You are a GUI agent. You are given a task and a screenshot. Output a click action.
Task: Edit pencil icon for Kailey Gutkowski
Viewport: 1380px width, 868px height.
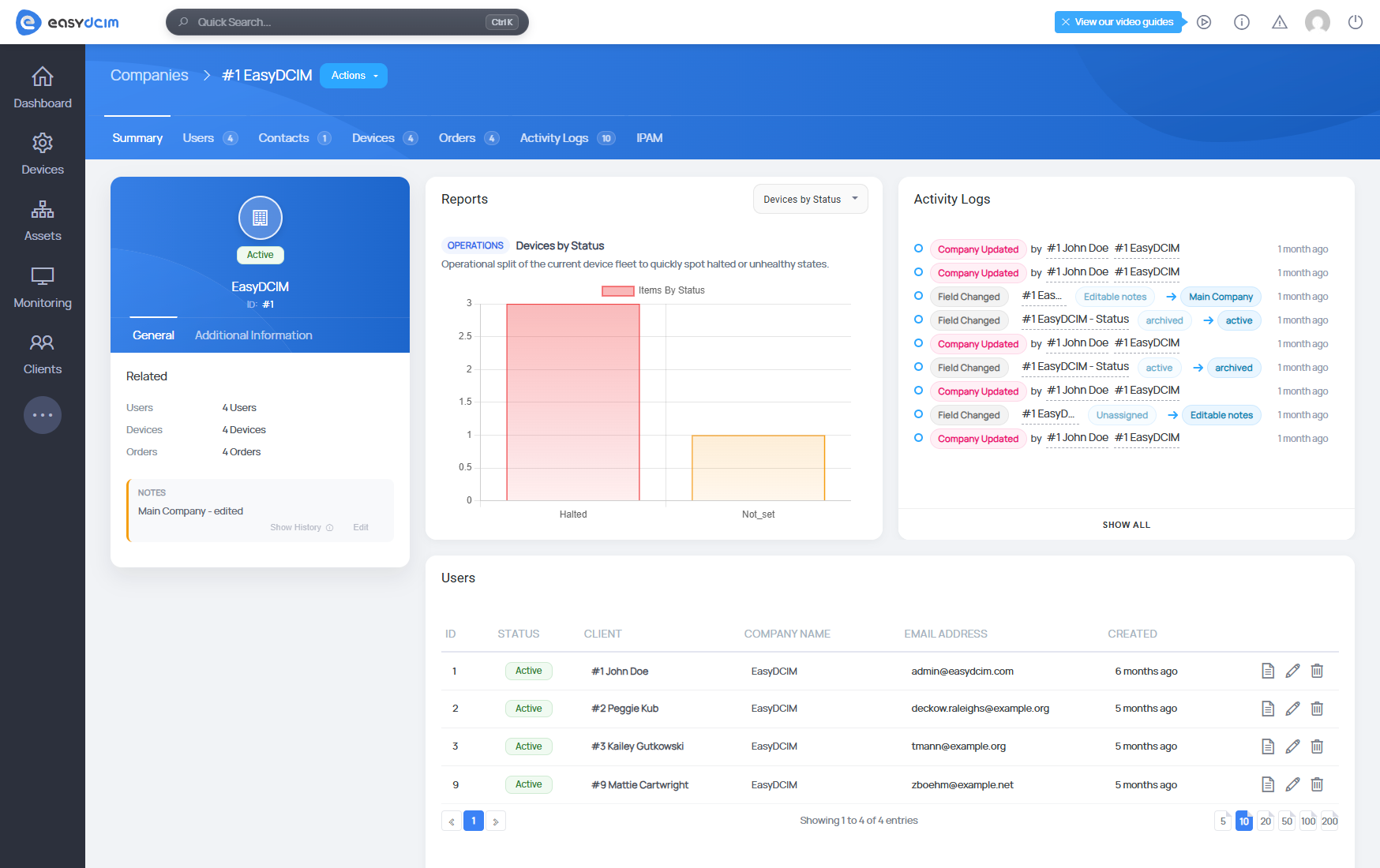click(1292, 746)
